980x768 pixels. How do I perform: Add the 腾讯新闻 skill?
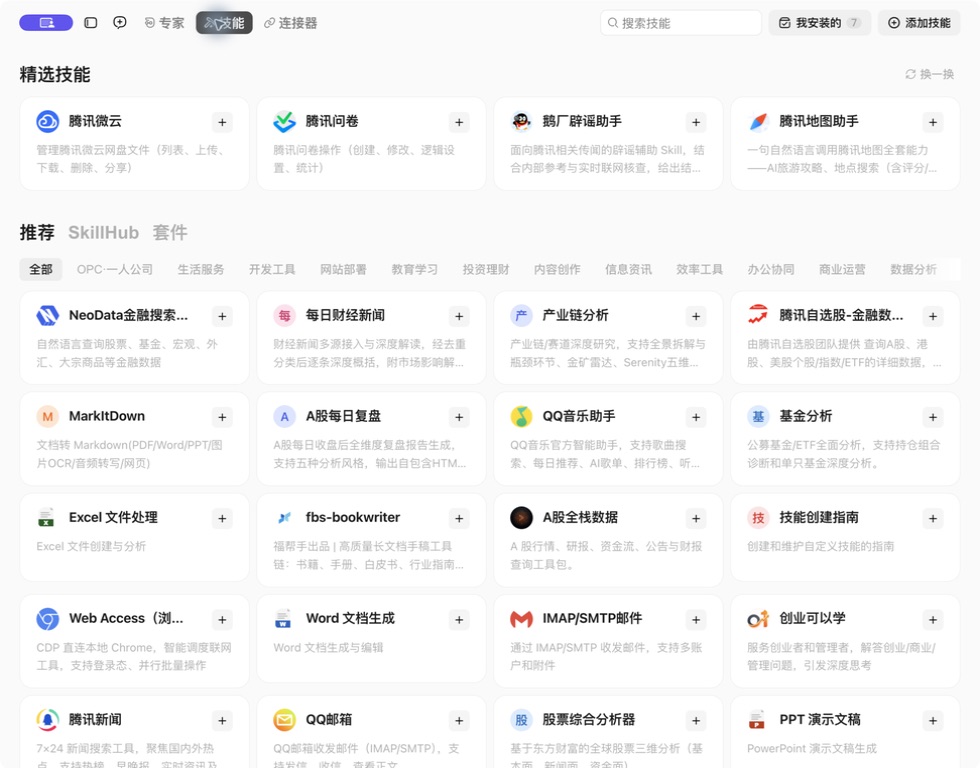coord(222,721)
